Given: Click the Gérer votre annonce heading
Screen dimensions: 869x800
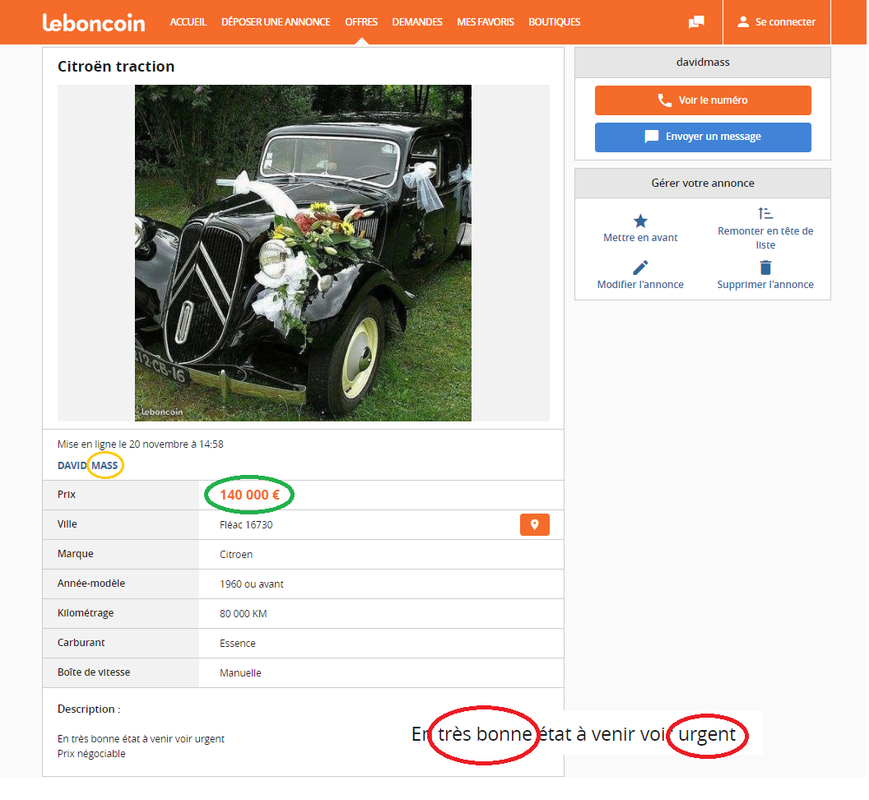Looking at the screenshot, I should [x=703, y=183].
